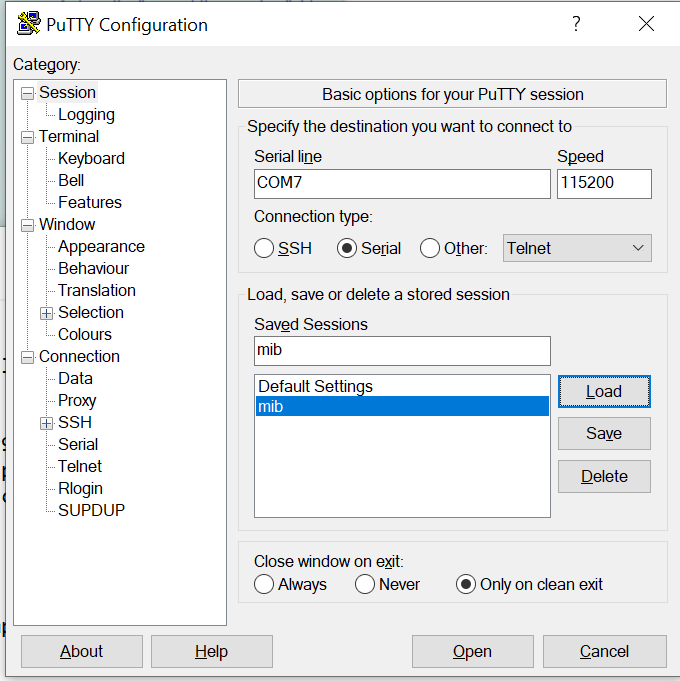Open the SSH settings category in tree
The width and height of the screenshot is (680, 681).
[x=75, y=423]
